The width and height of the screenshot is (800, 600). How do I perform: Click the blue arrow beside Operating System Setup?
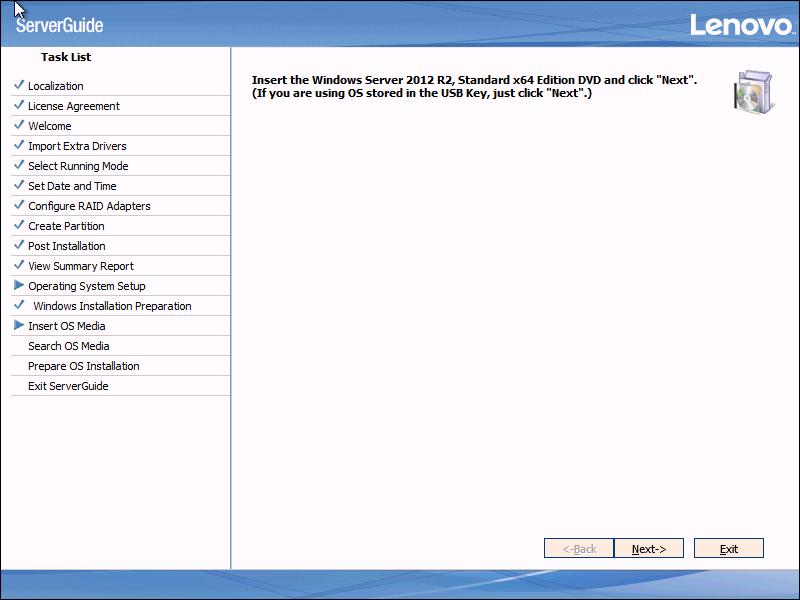pyautogui.click(x=20, y=286)
